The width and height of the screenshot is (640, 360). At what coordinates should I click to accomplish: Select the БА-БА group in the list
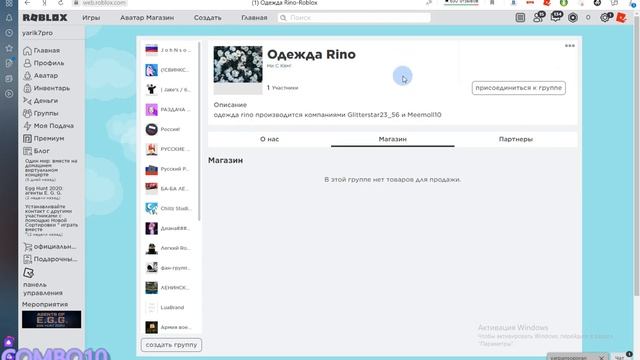pos(169,189)
